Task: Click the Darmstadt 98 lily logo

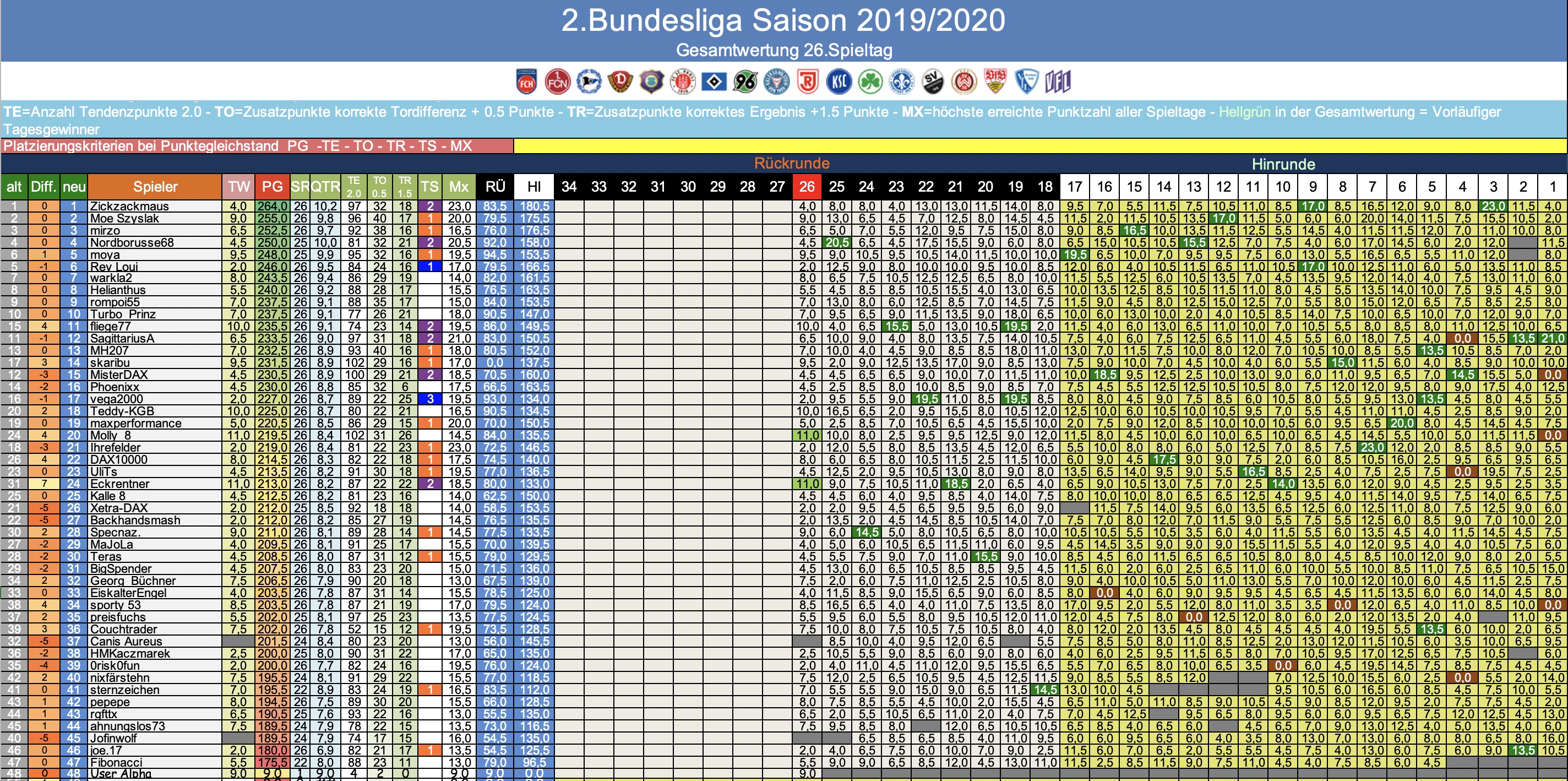Action: [901, 82]
